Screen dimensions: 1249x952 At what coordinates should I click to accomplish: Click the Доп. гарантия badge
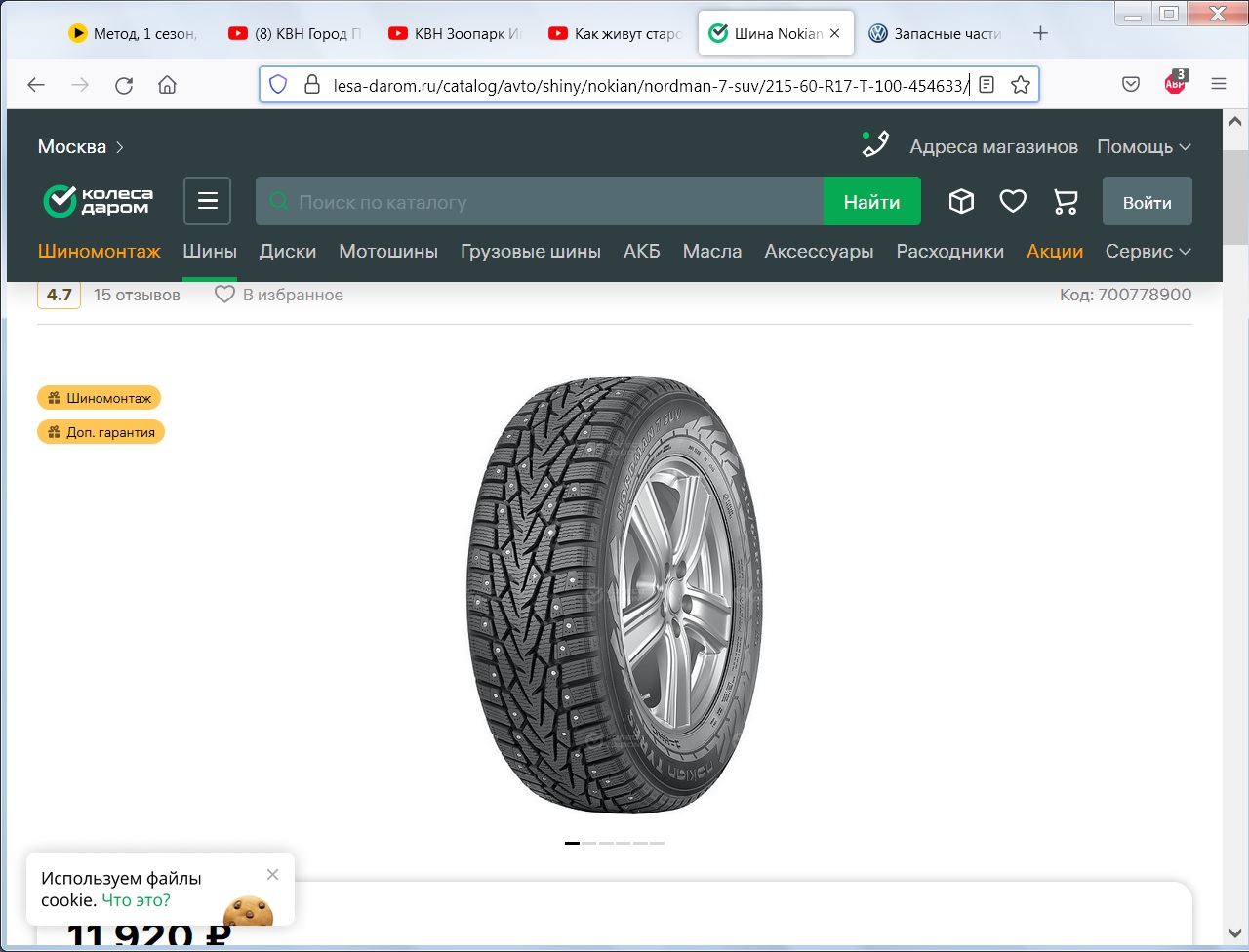point(101,432)
